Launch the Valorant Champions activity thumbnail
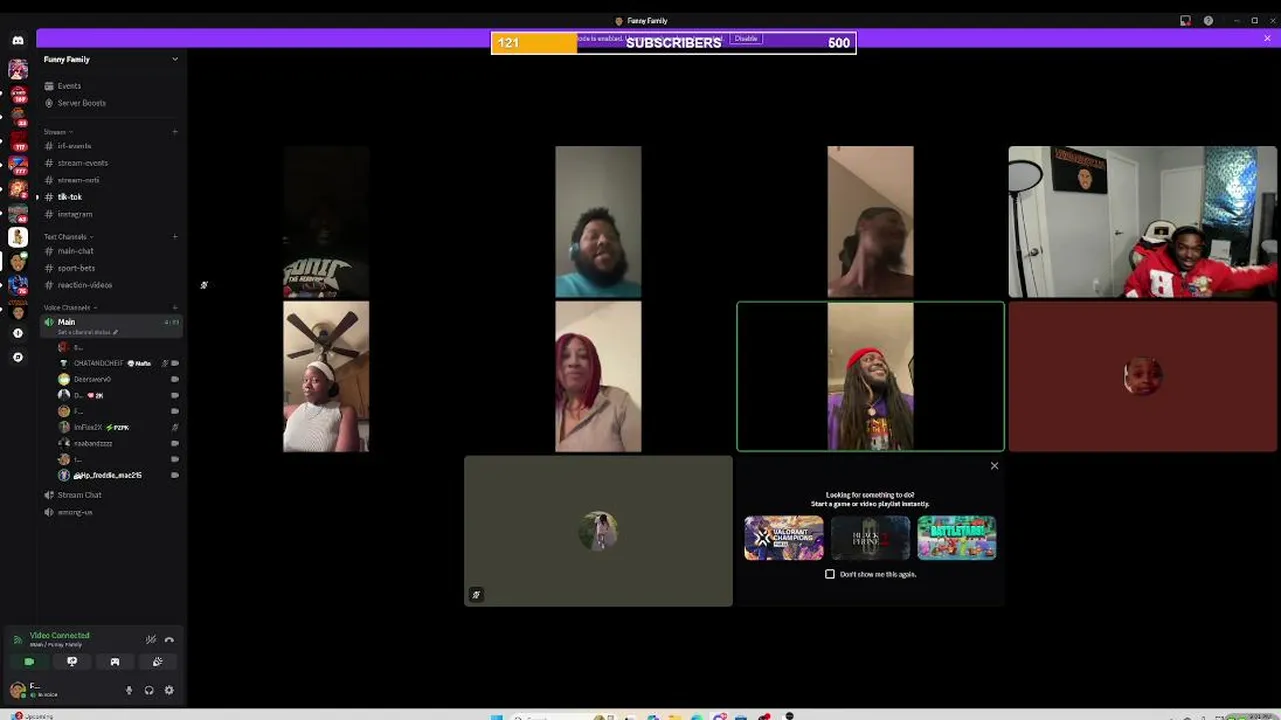The width and height of the screenshot is (1281, 720). click(x=784, y=538)
